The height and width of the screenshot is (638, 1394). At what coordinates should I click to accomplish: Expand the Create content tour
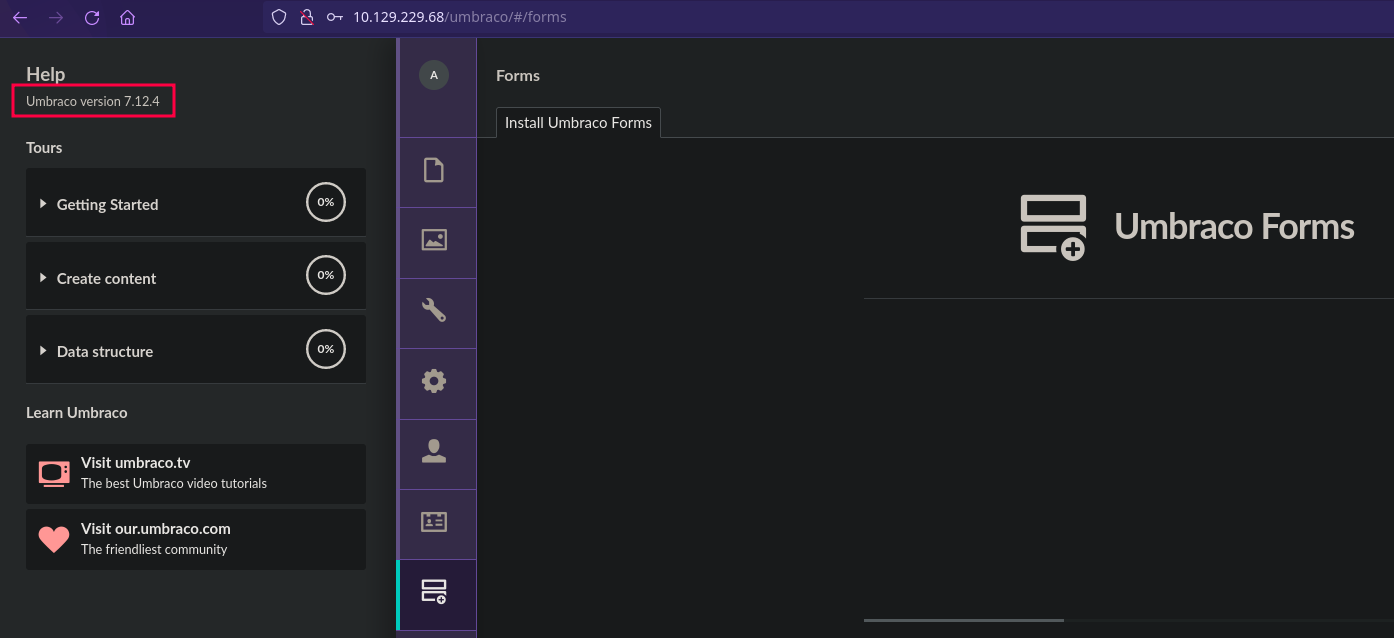coord(106,278)
